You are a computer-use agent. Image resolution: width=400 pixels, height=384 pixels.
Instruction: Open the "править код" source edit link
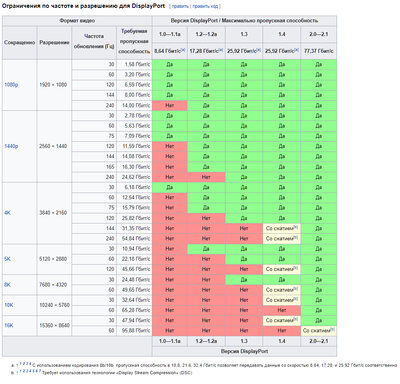pyautogui.click(x=205, y=6)
